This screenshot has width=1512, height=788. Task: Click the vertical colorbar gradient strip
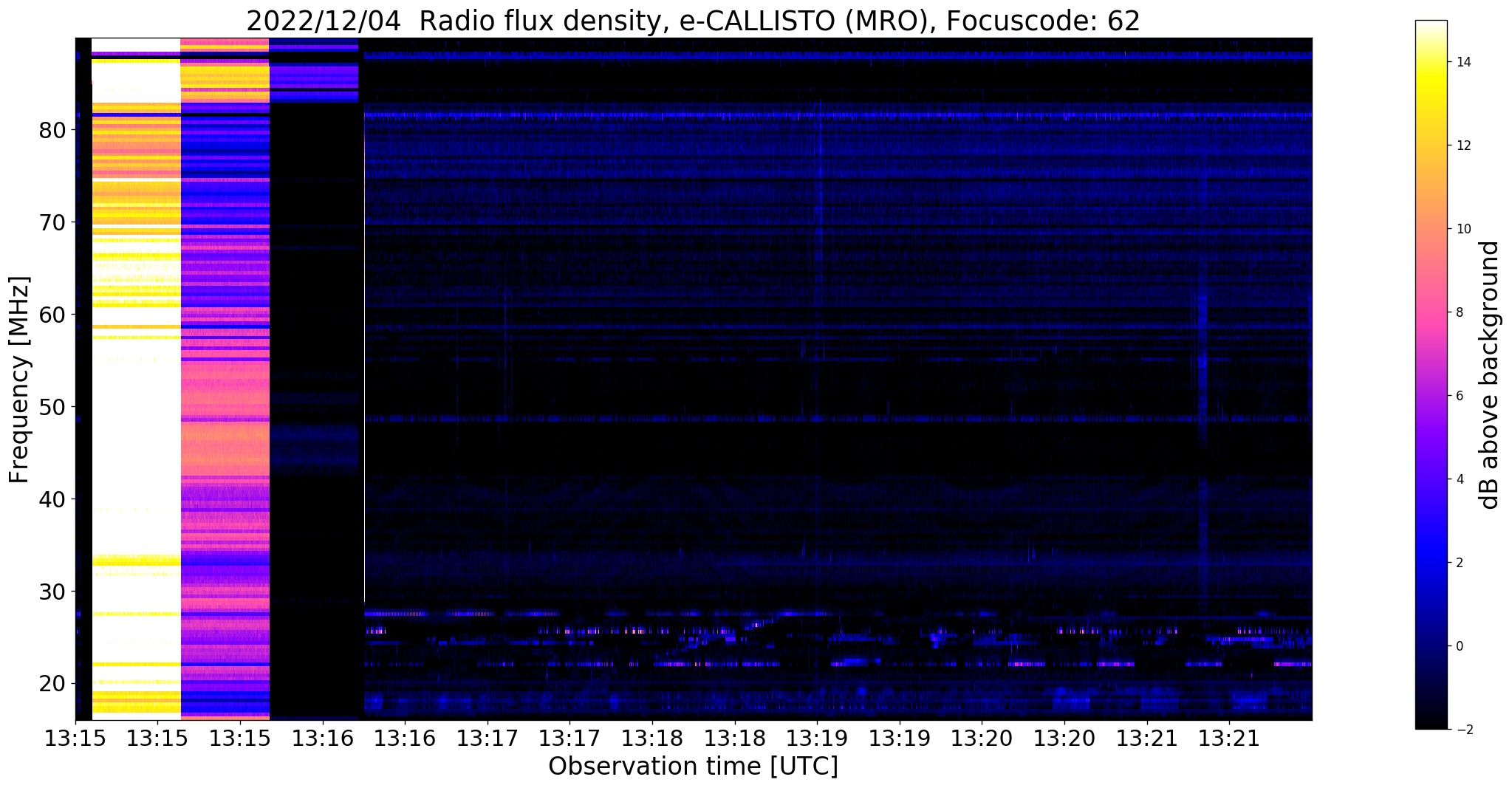[1431, 375]
